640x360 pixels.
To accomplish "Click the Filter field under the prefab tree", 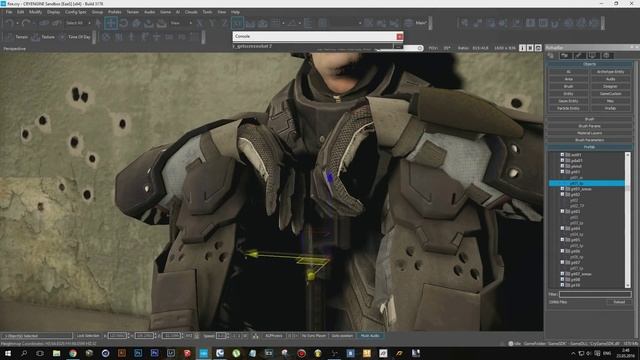I will pos(595,294).
